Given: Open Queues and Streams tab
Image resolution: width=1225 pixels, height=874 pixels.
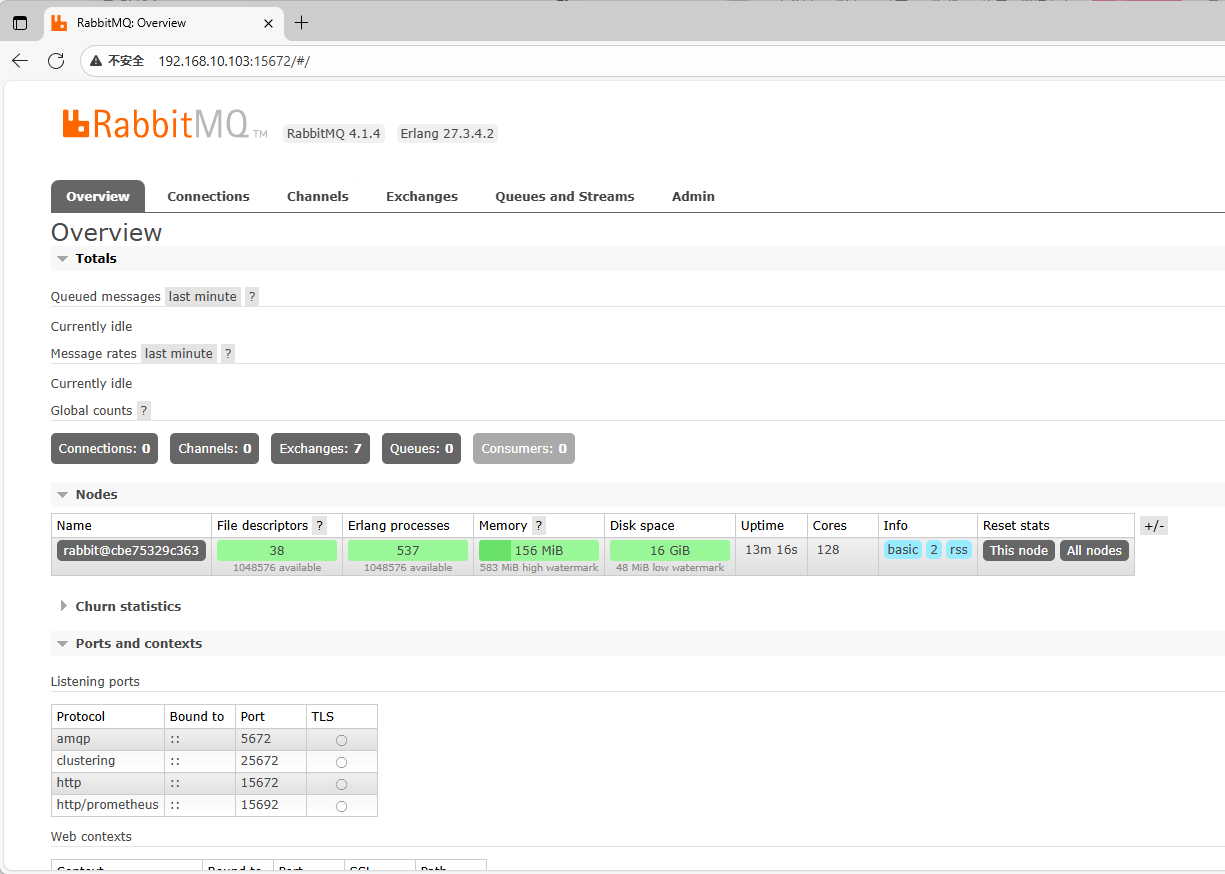Looking at the screenshot, I should coord(565,196).
